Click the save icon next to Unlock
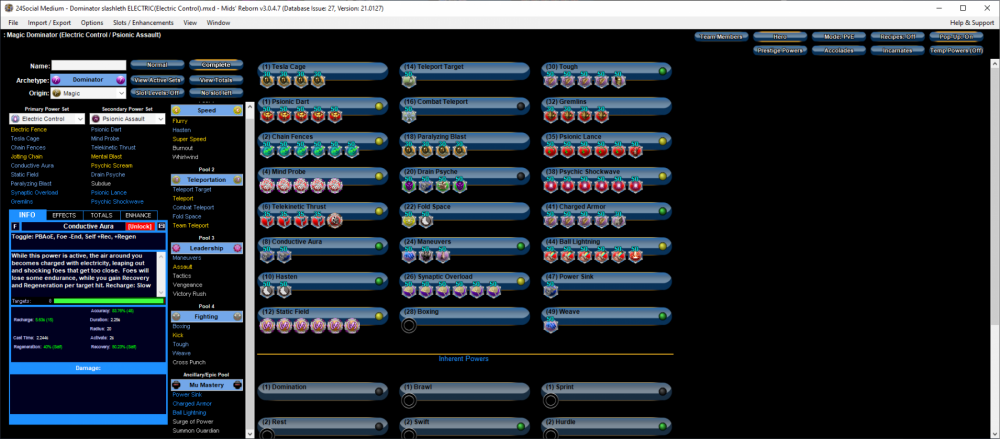The height and width of the screenshot is (439, 1000). 162,227
